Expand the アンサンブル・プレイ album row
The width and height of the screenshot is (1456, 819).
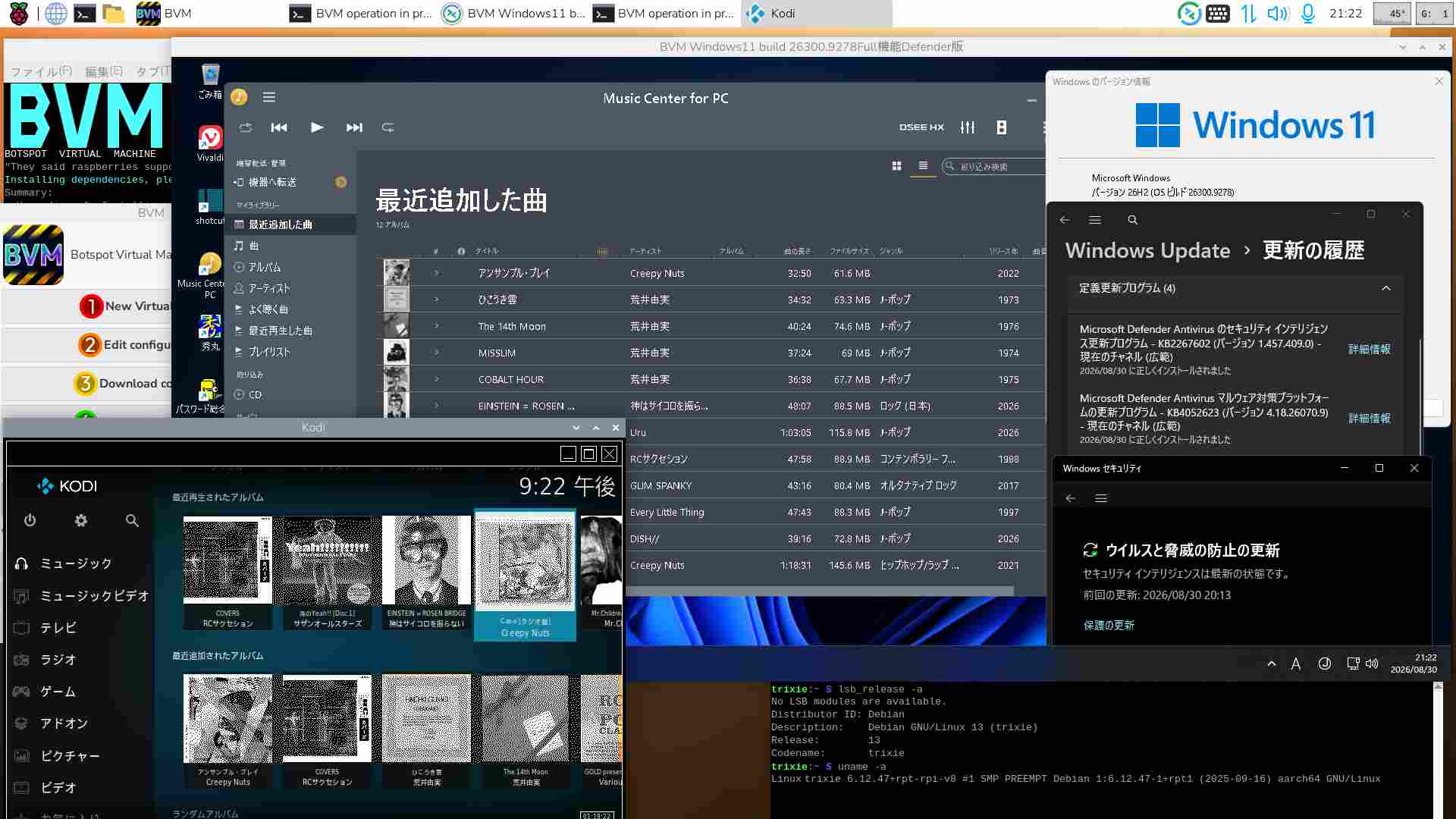click(x=436, y=273)
